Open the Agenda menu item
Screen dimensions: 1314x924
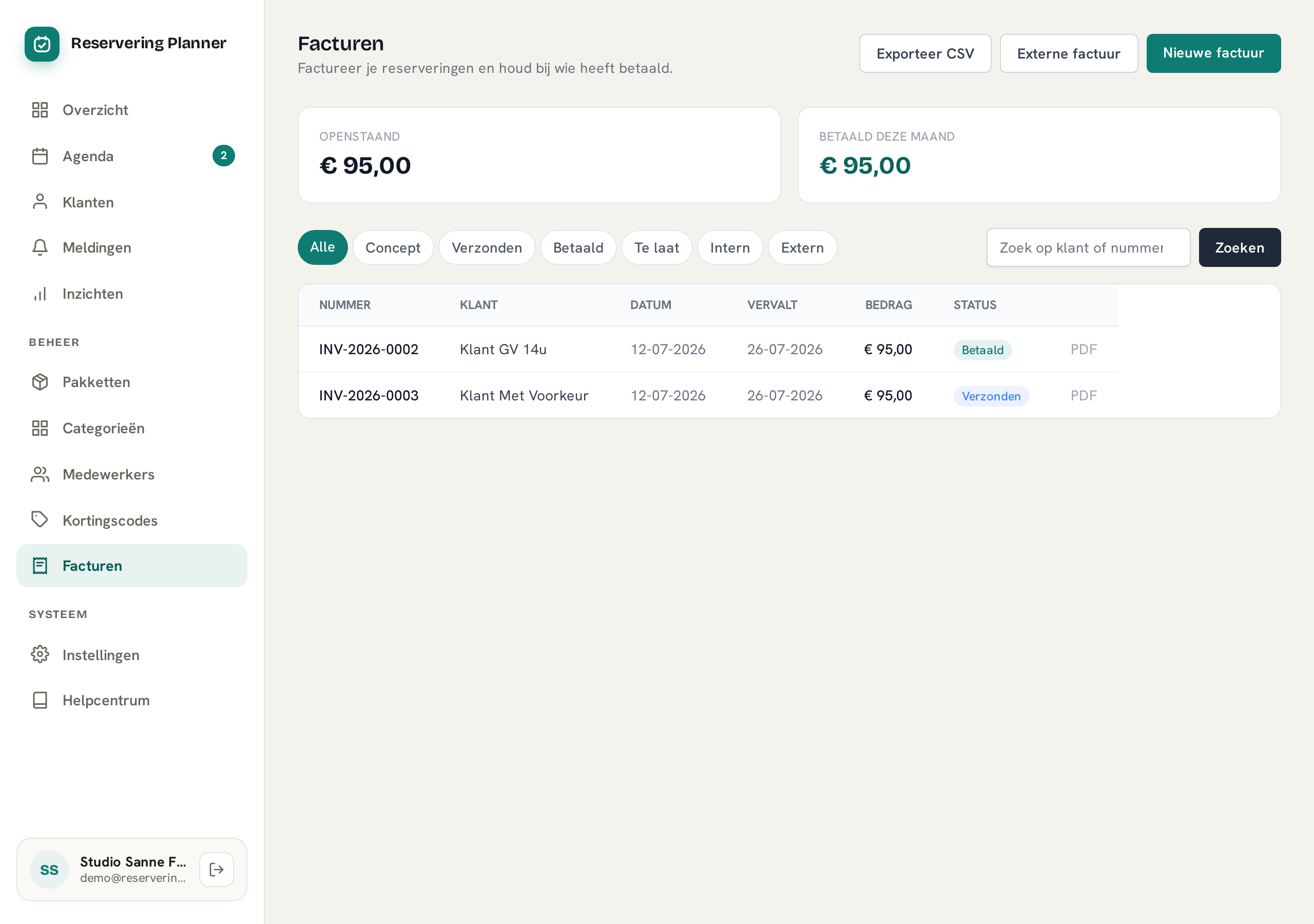(131, 156)
